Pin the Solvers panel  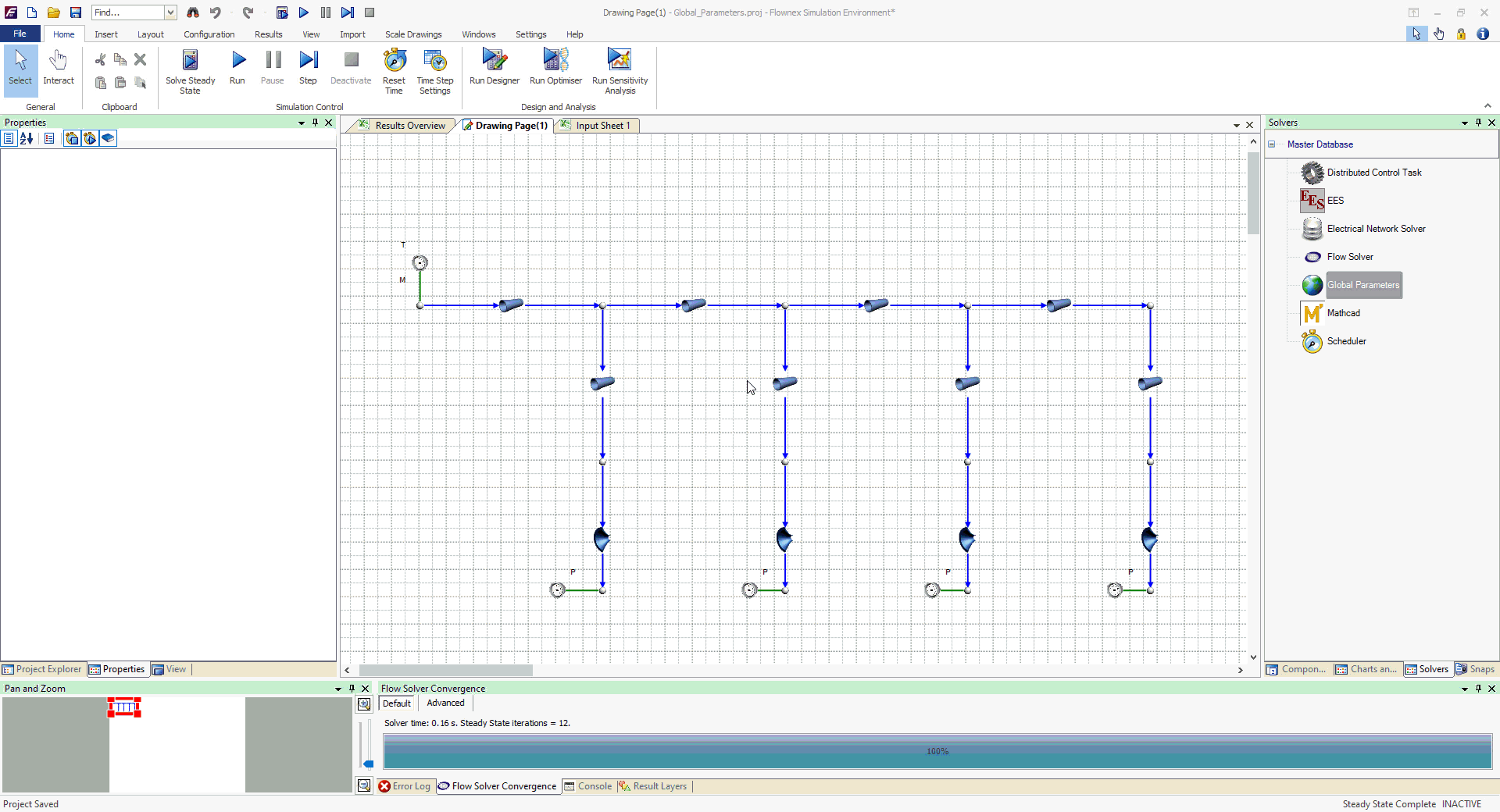pyautogui.click(x=1478, y=123)
